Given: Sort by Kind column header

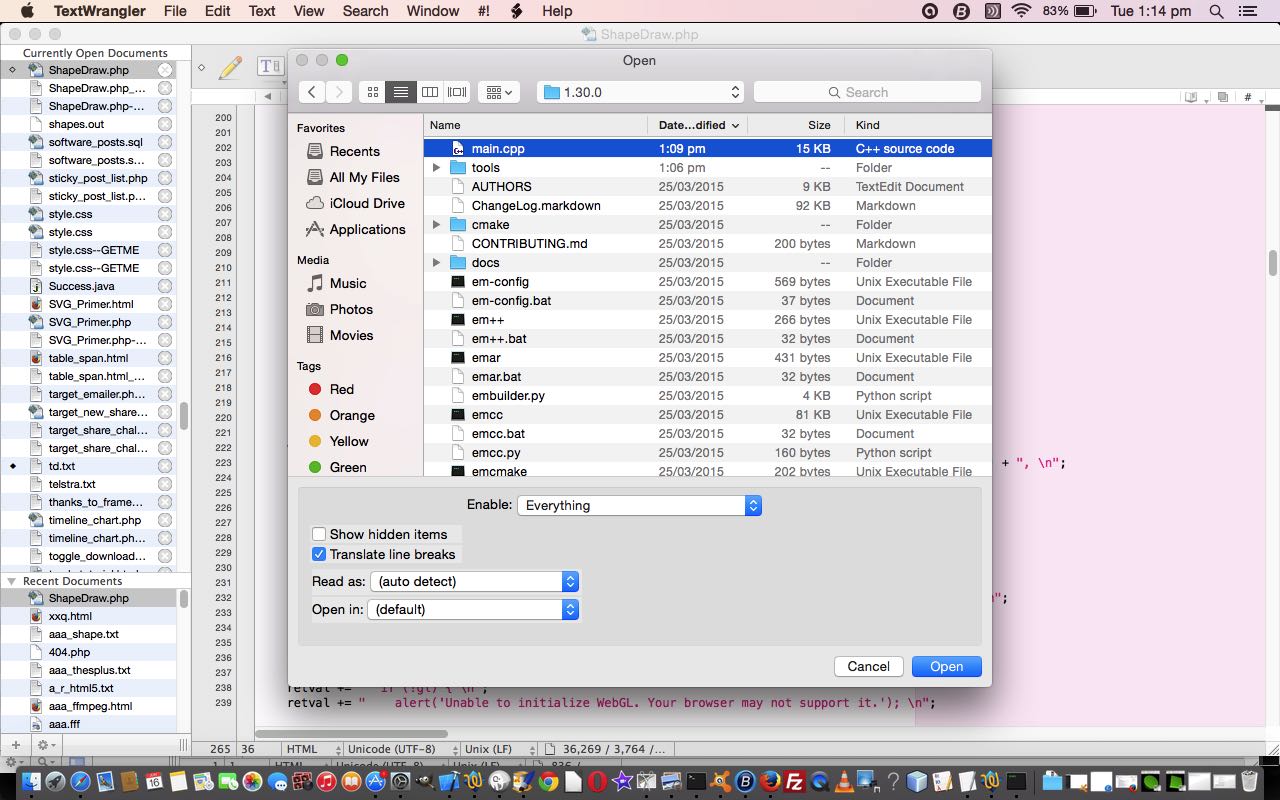Looking at the screenshot, I should [918, 125].
